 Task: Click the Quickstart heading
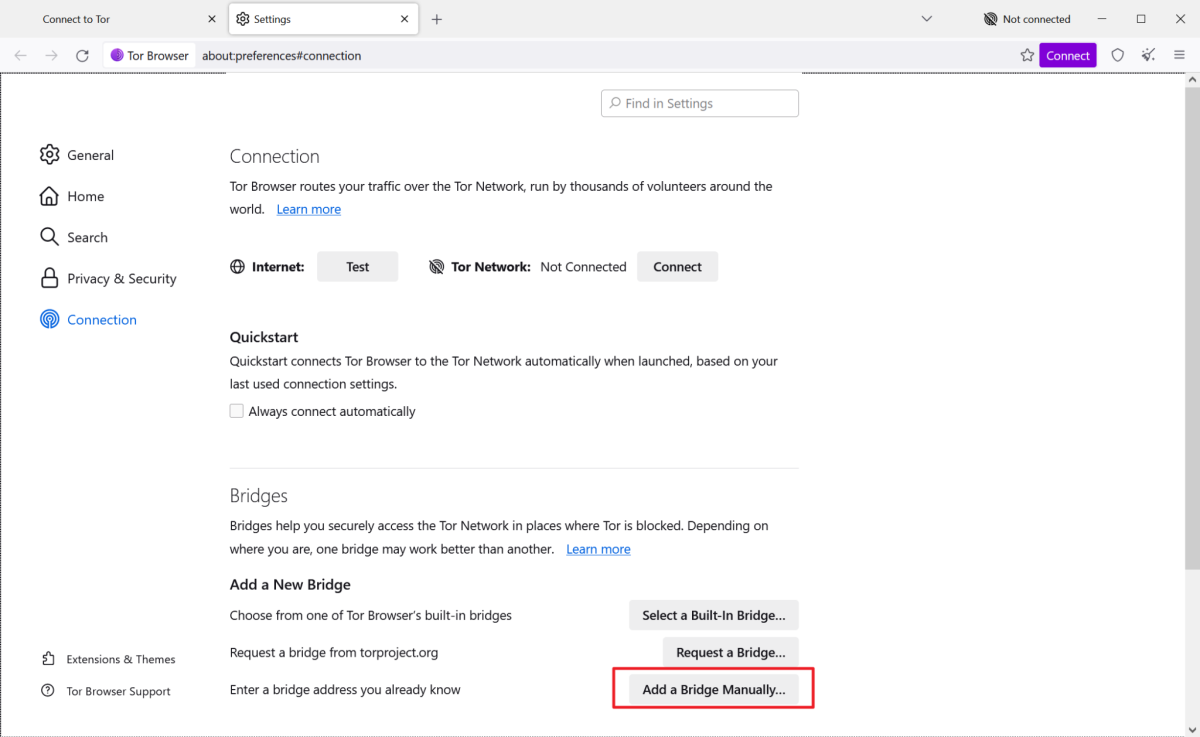(264, 337)
